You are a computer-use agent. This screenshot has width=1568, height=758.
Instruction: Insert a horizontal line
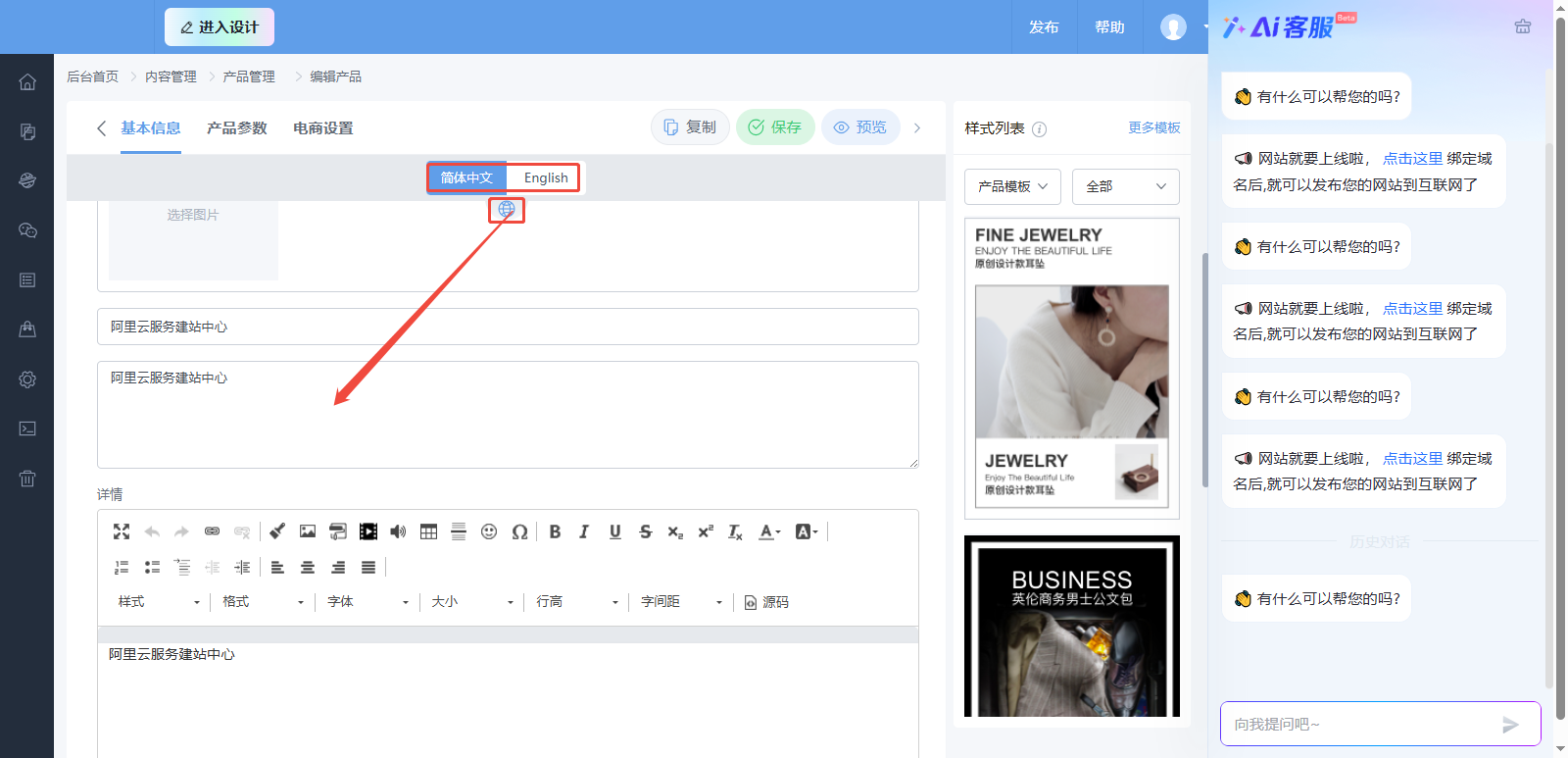459,531
